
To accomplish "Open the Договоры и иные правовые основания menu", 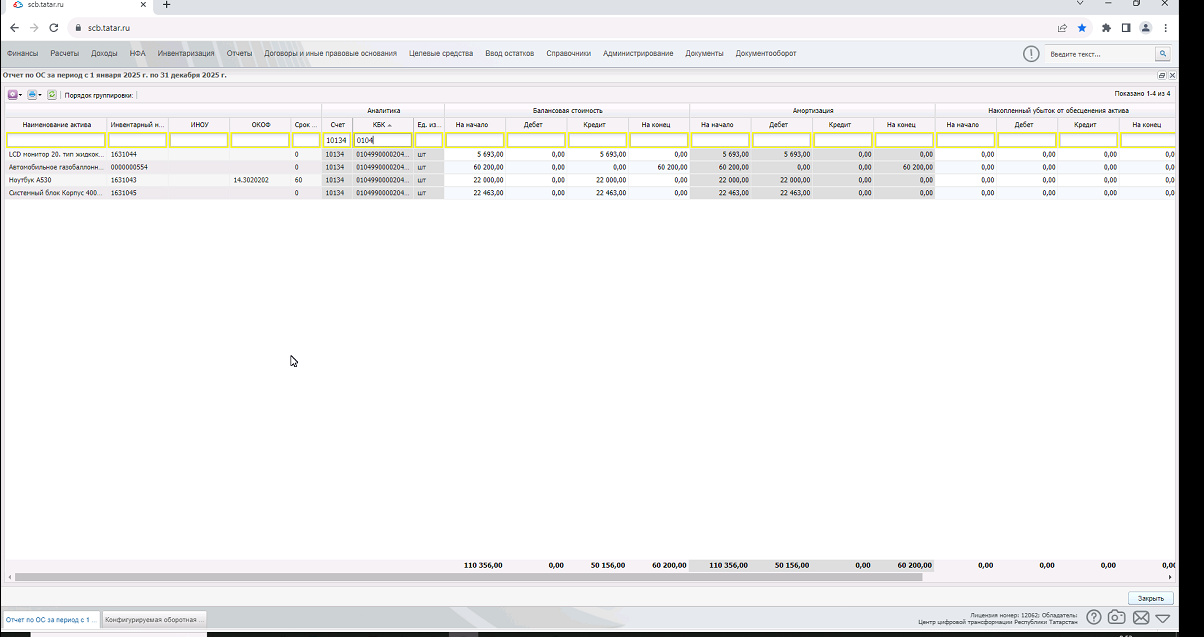I will click(330, 53).
